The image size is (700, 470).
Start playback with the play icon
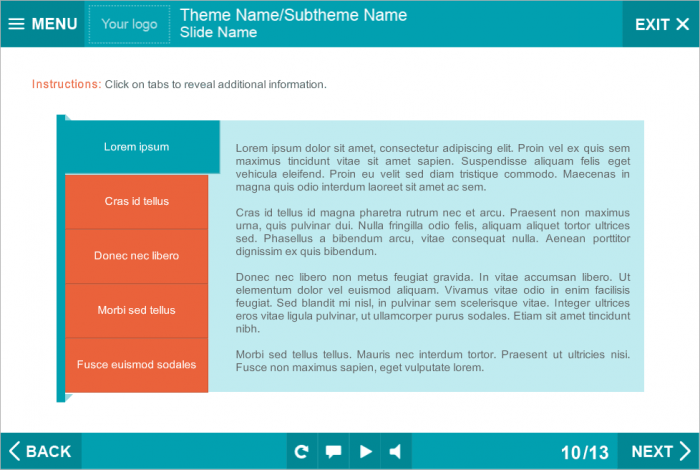point(365,451)
